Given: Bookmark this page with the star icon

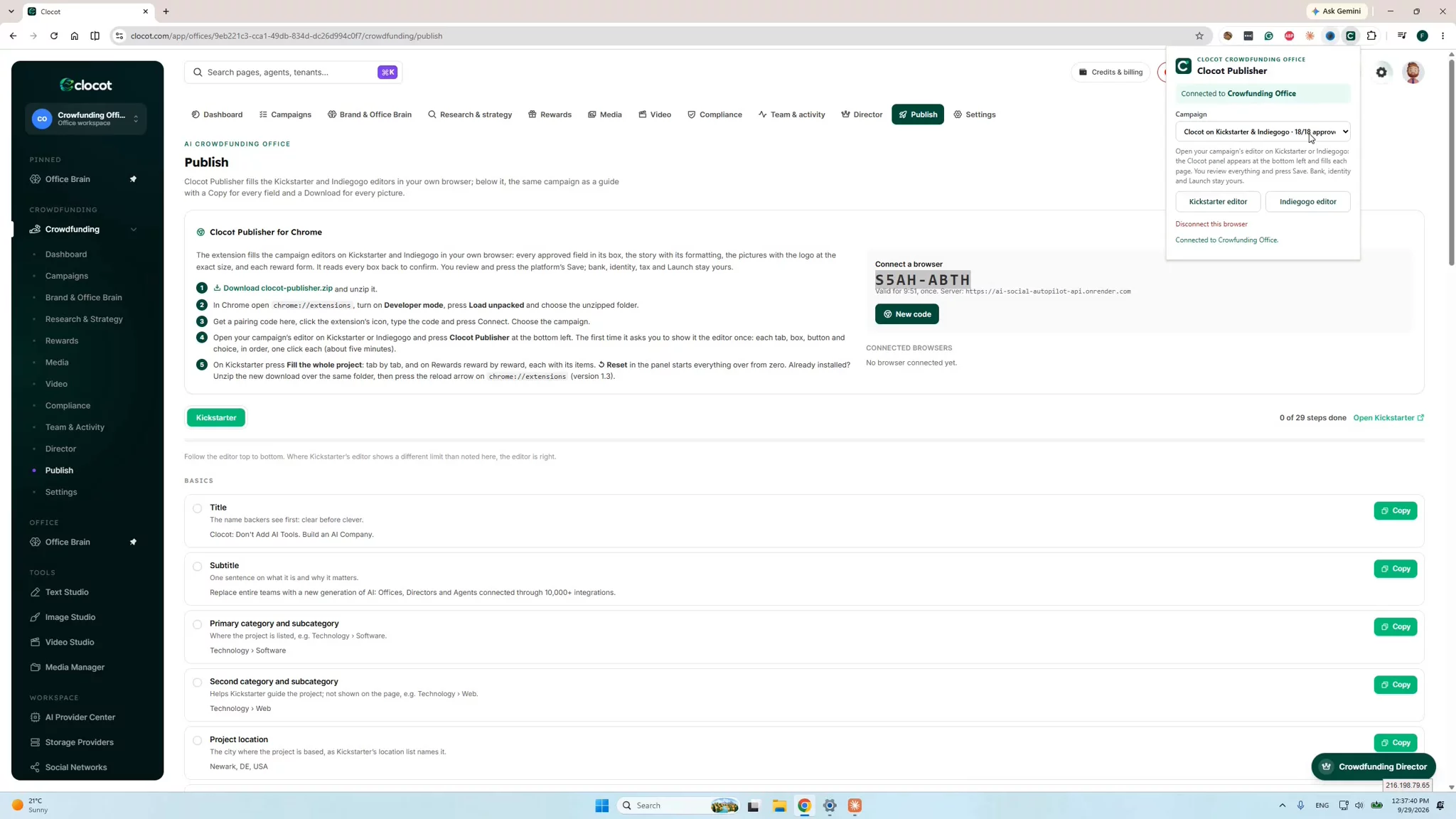Looking at the screenshot, I should 1199,36.
